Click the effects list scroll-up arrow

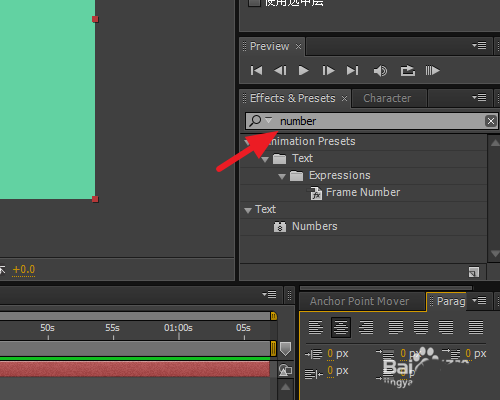495,143
